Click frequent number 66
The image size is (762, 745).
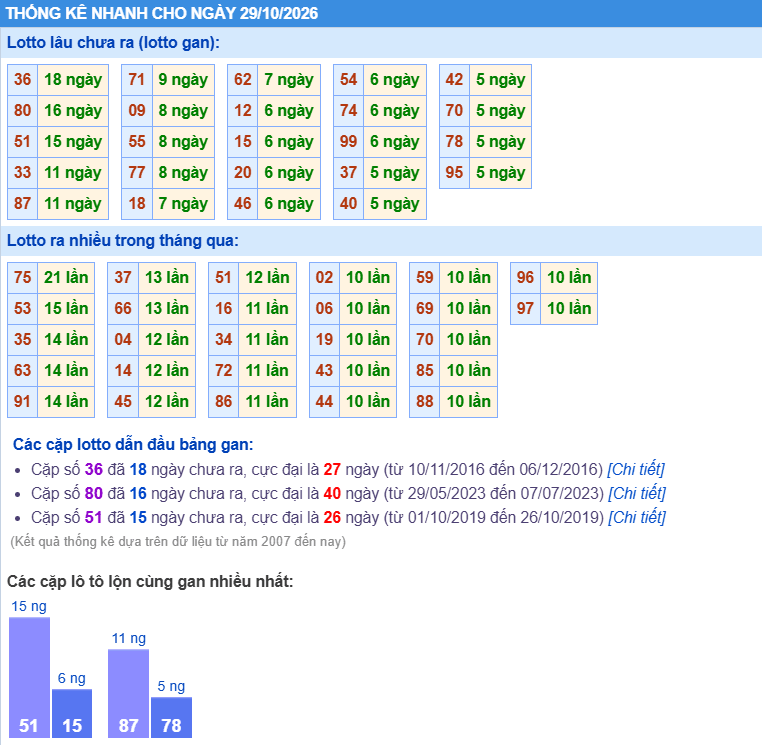123,309
